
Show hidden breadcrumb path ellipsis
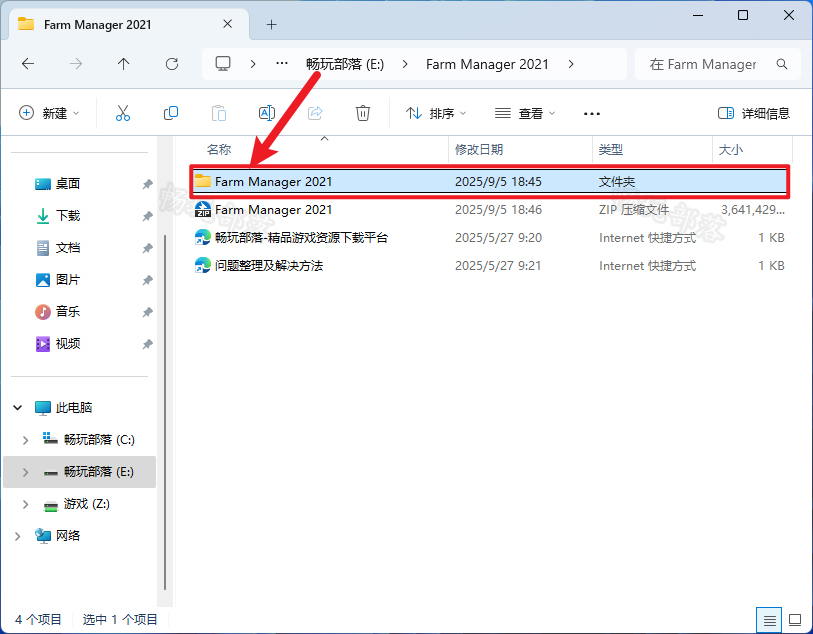(282, 64)
